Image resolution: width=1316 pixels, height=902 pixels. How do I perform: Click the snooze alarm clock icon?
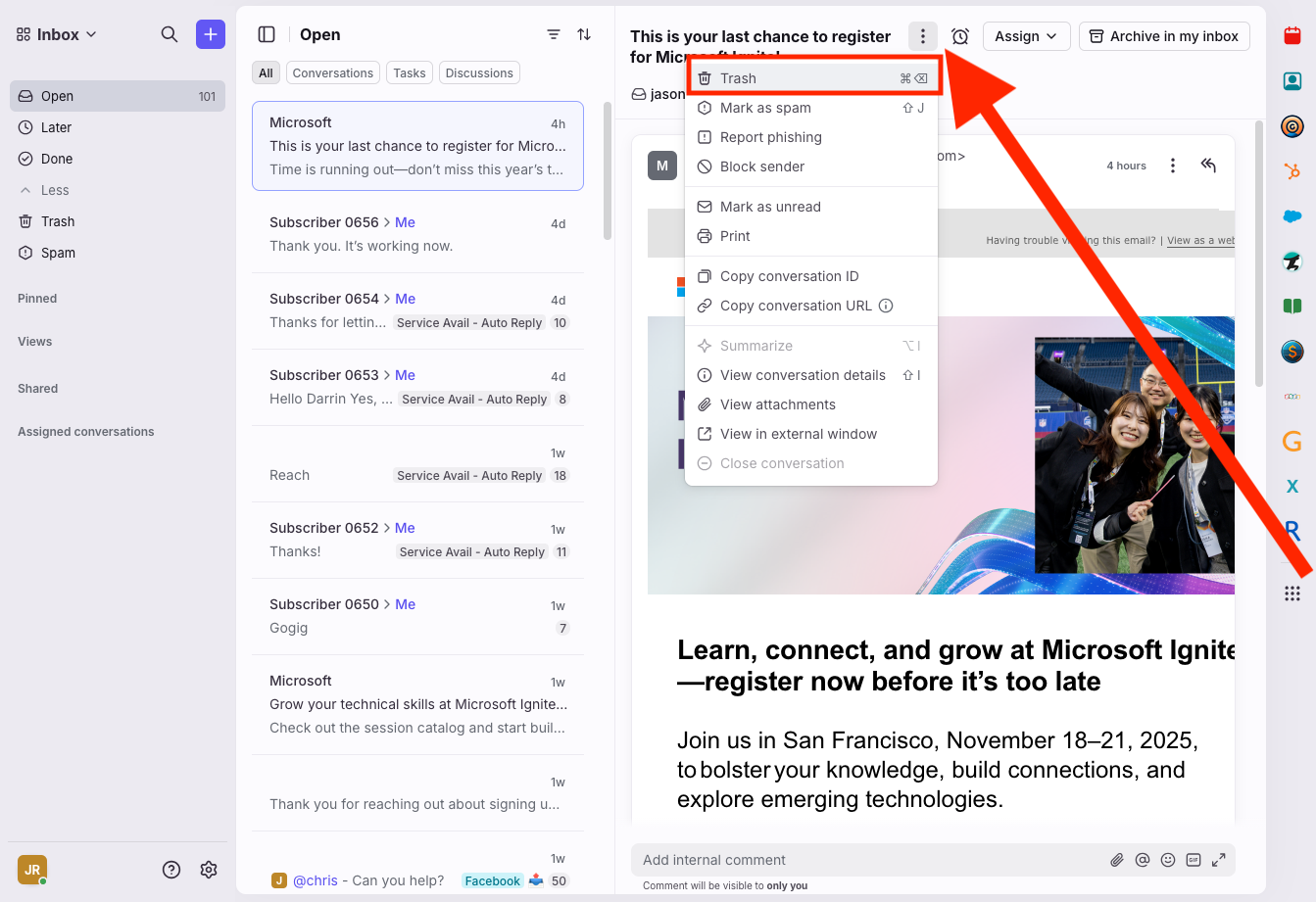click(960, 36)
